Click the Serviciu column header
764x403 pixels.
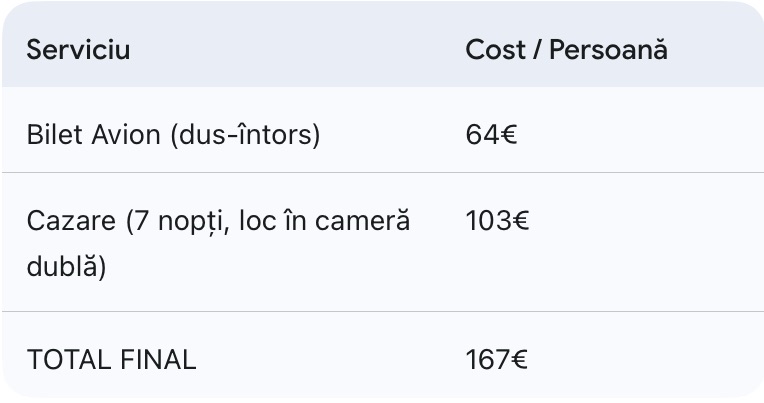[x=78, y=50]
